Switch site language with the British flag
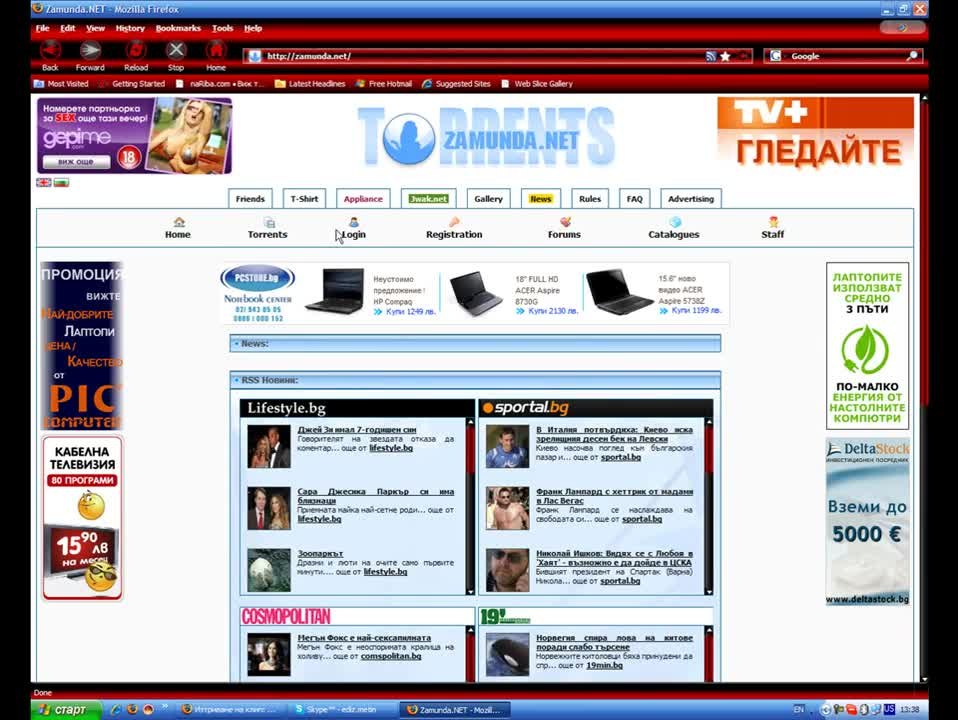This screenshot has height=720, width=958. click(x=43, y=182)
